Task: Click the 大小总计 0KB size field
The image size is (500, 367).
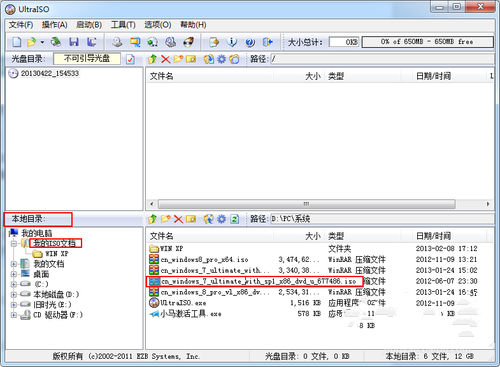Action: 344,42
